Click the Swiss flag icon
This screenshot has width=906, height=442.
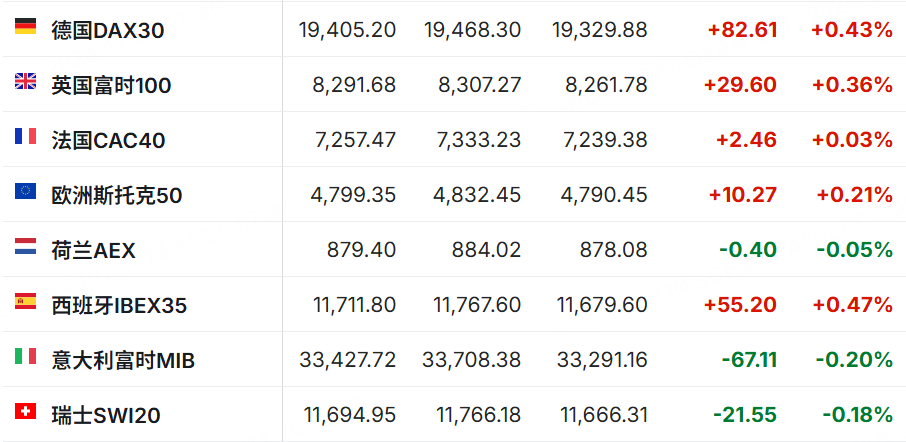[x=25, y=411]
